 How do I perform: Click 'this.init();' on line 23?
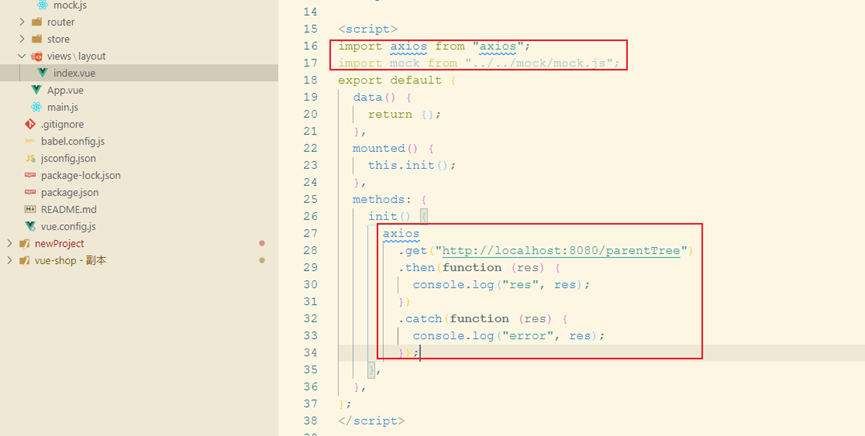click(x=412, y=166)
